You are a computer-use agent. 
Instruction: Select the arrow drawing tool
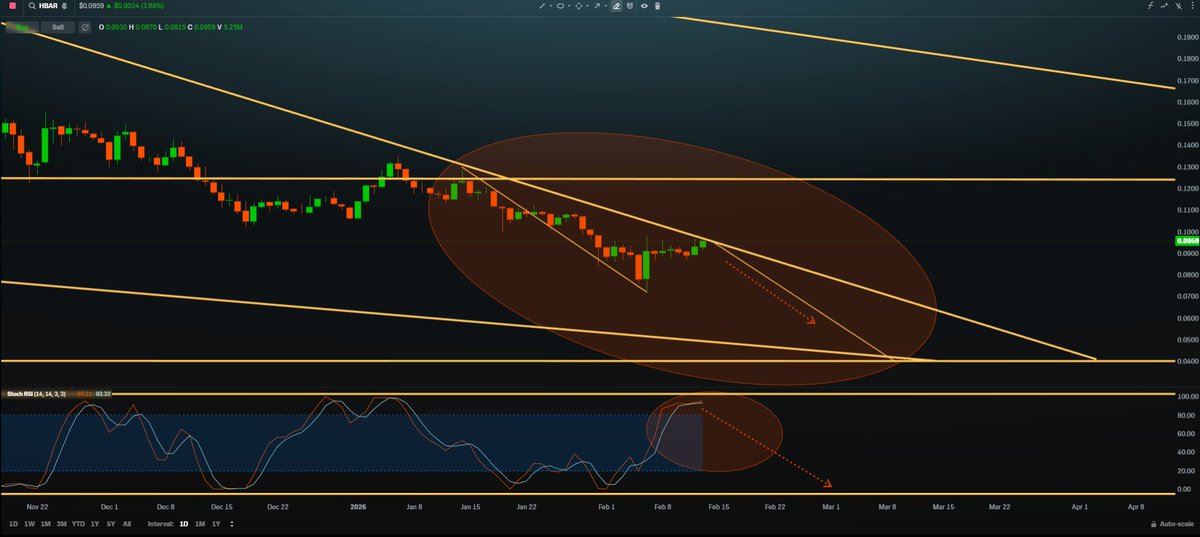coord(597,6)
